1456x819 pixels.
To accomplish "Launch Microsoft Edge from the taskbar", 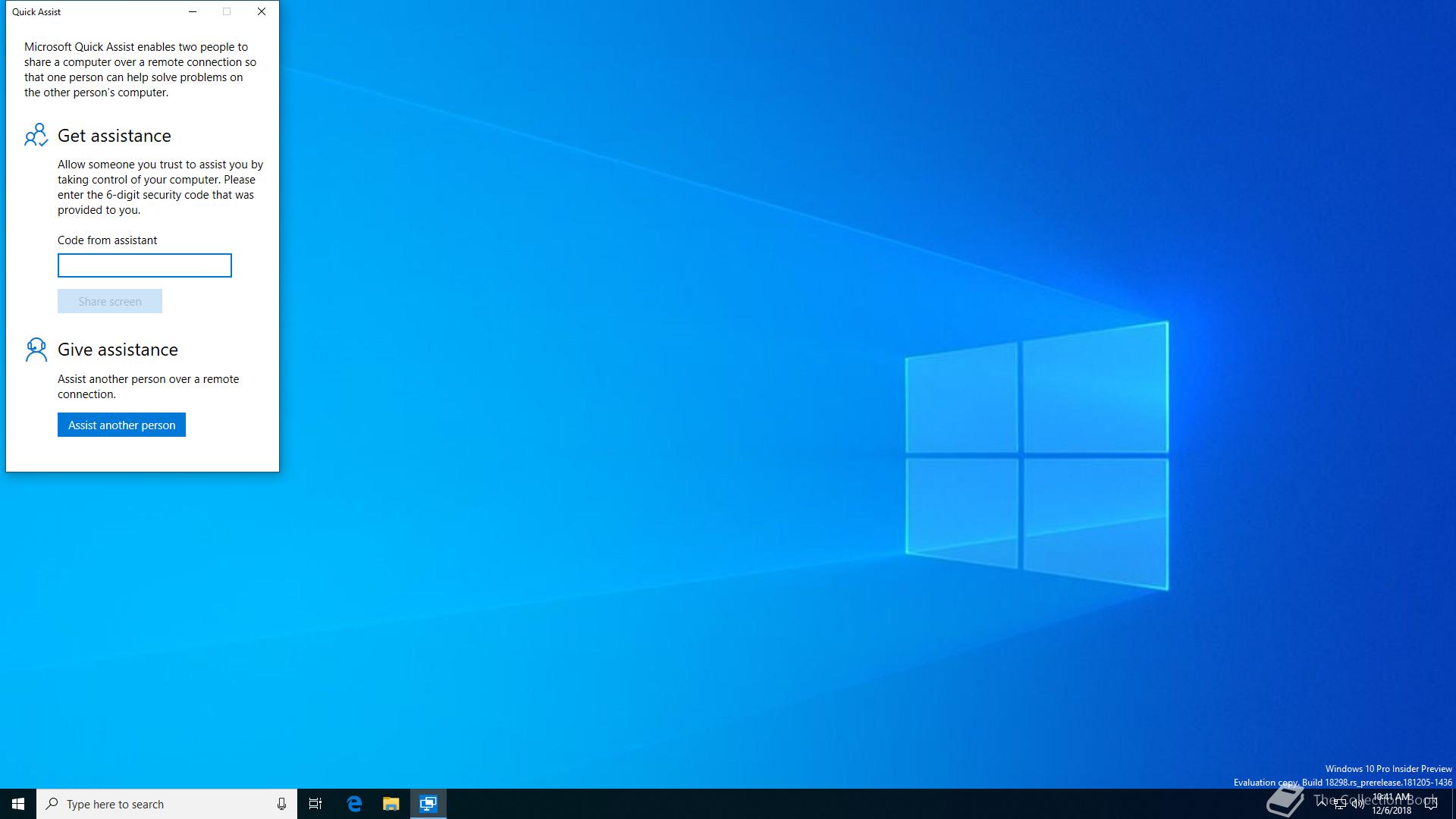I will click(x=354, y=804).
